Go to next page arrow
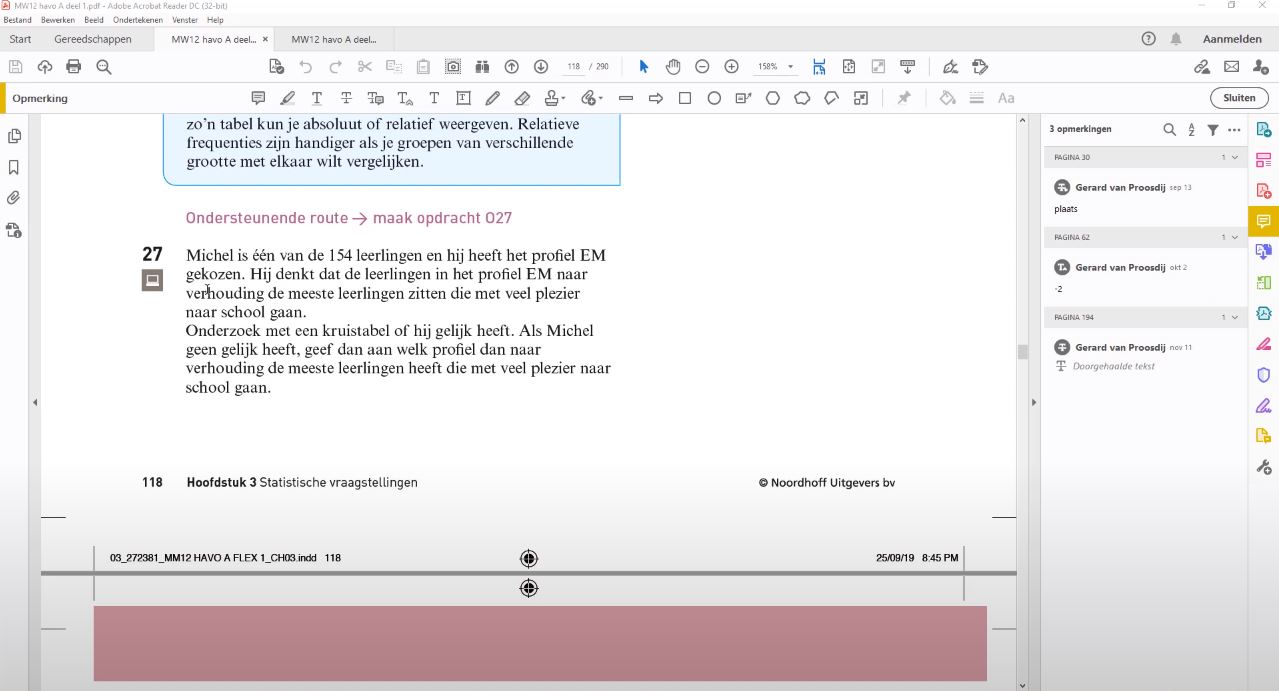Image resolution: width=1279 pixels, height=691 pixels. (541, 67)
